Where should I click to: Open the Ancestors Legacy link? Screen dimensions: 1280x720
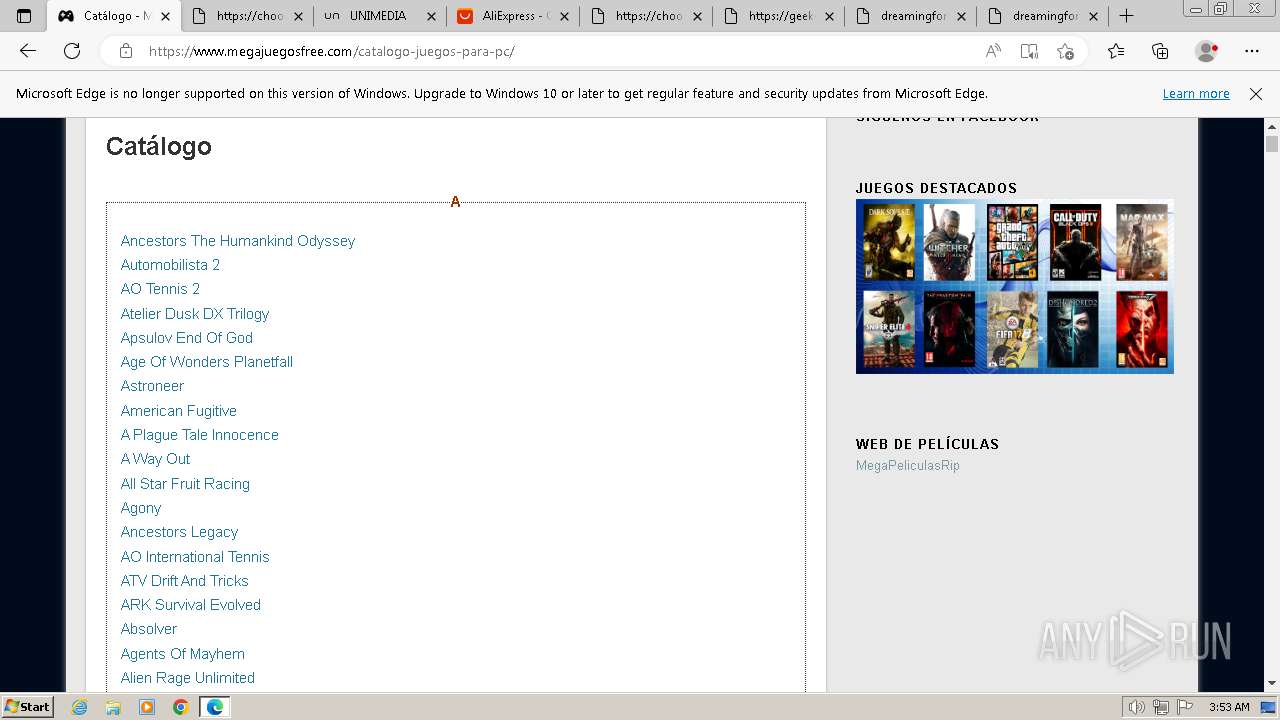179,532
